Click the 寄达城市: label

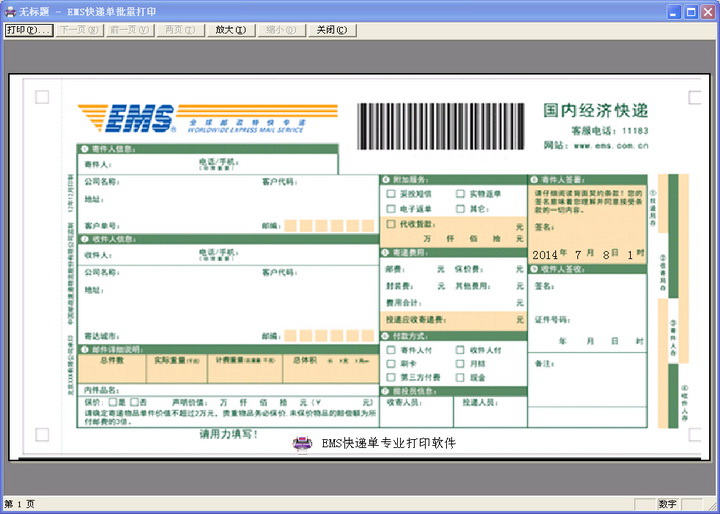(x=102, y=336)
